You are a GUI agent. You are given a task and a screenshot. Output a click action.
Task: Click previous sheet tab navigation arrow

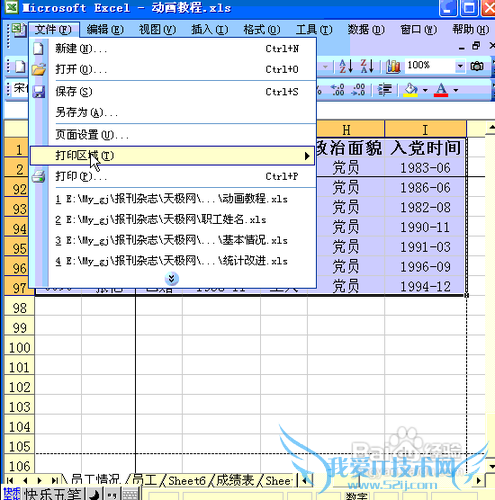[x=25, y=480]
